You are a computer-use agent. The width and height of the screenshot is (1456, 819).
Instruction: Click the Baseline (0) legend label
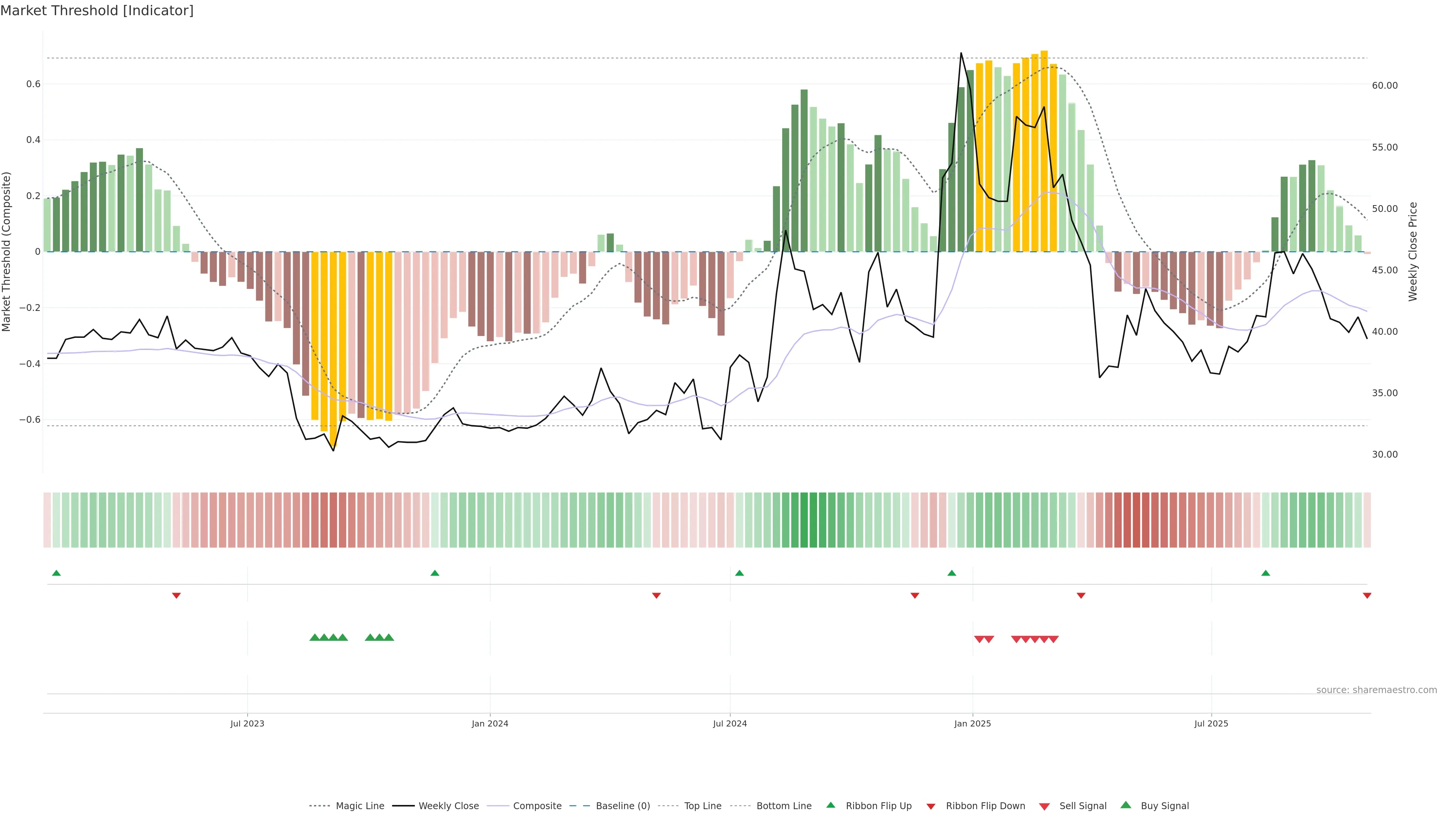[x=623, y=806]
